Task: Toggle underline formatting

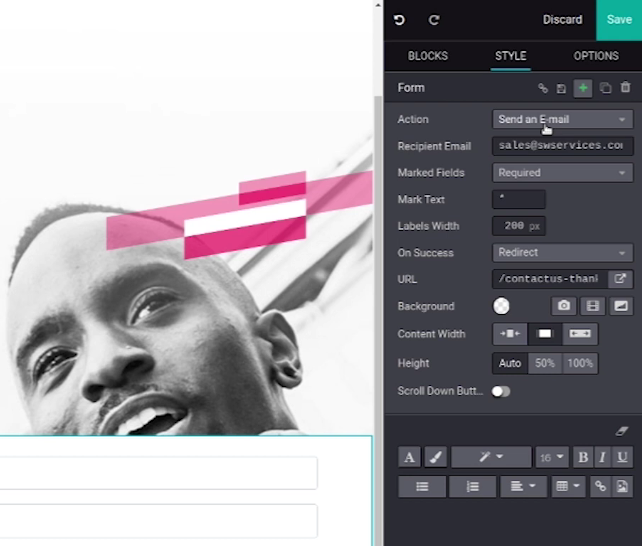Action: (622, 457)
